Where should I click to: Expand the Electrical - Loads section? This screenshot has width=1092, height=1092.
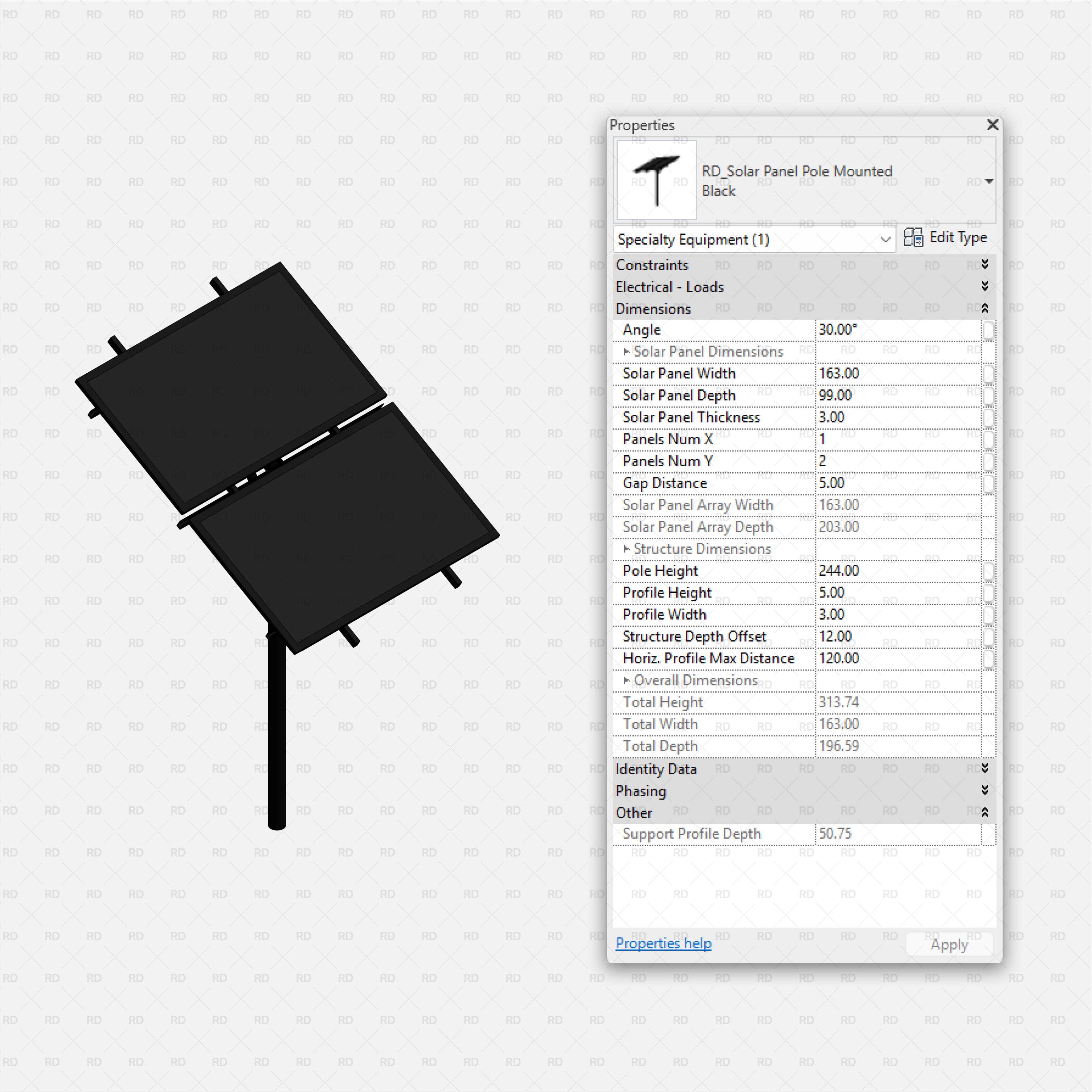985,287
